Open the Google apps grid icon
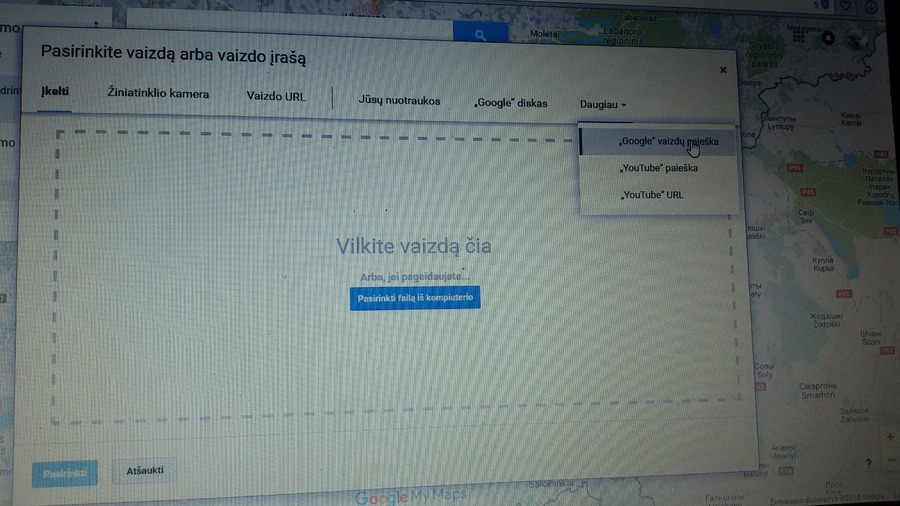The height and width of the screenshot is (506, 900). (x=798, y=37)
